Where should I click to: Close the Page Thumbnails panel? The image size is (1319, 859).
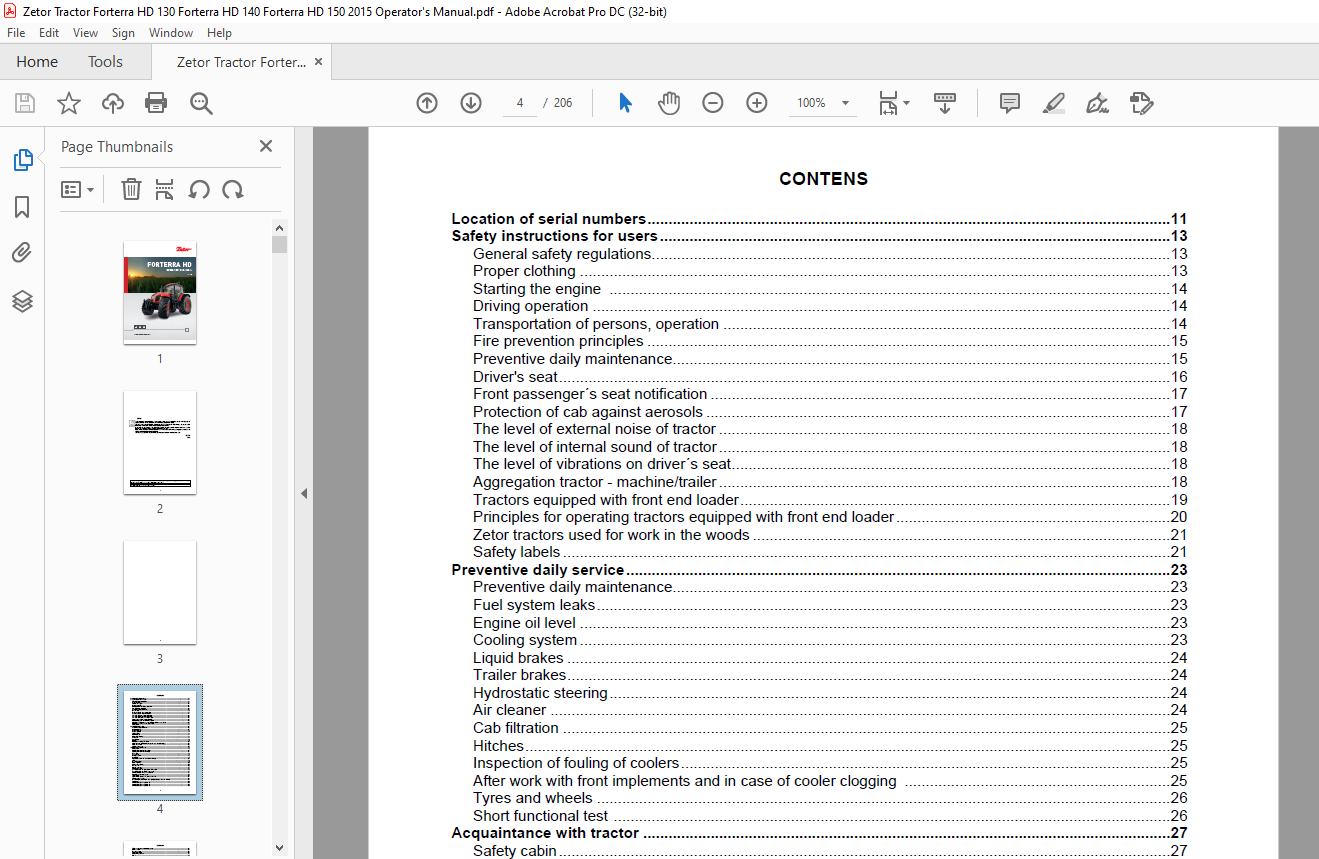click(x=266, y=146)
